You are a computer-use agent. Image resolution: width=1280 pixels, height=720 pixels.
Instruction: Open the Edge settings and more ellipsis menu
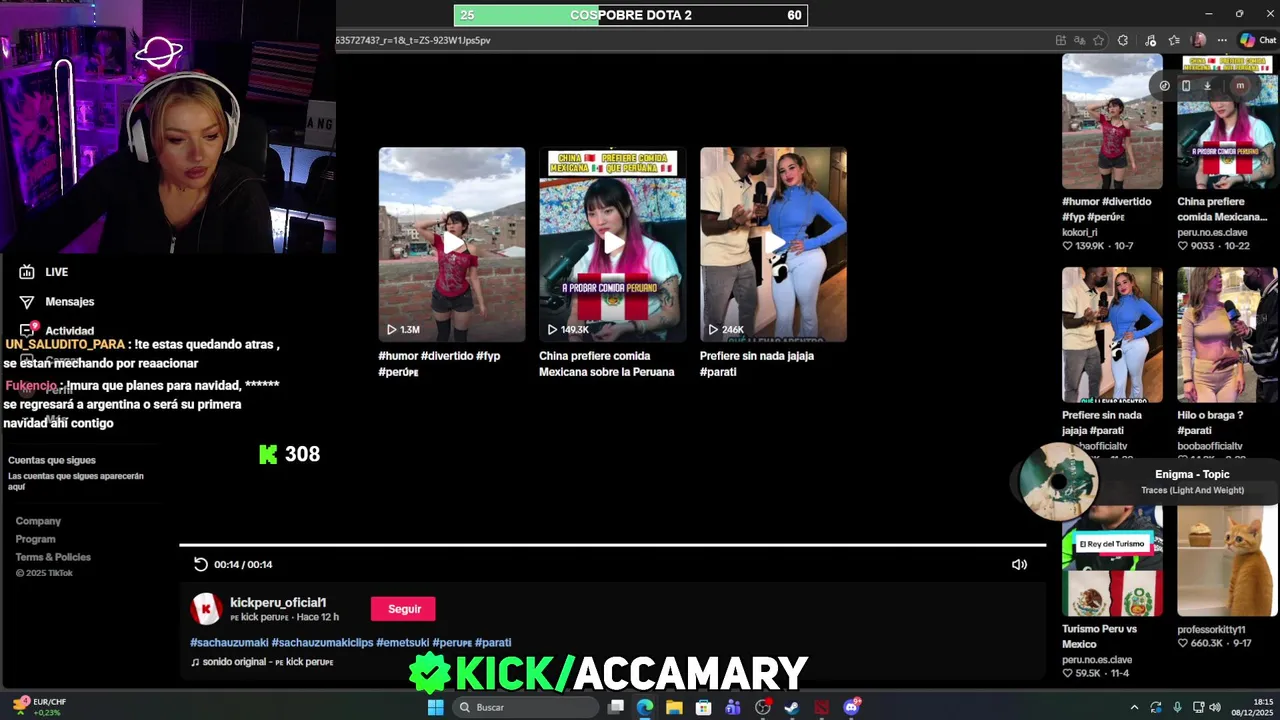[1222, 40]
